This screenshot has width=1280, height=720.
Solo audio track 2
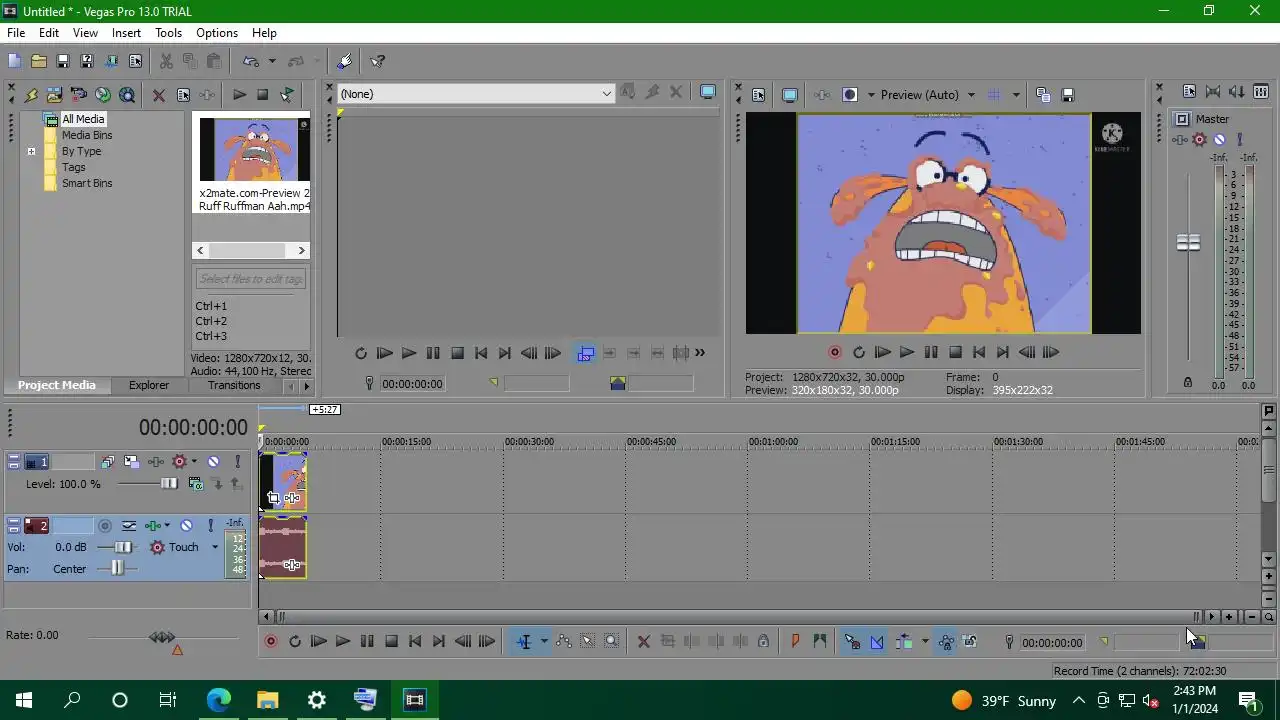210,525
